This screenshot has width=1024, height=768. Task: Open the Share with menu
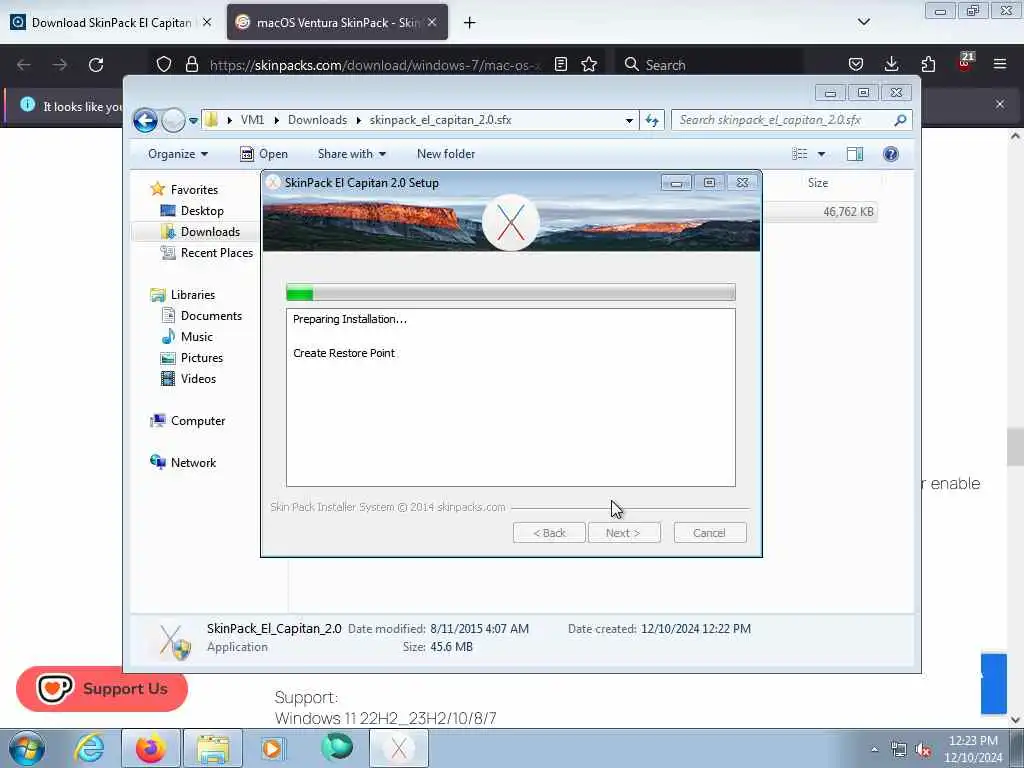click(x=351, y=154)
